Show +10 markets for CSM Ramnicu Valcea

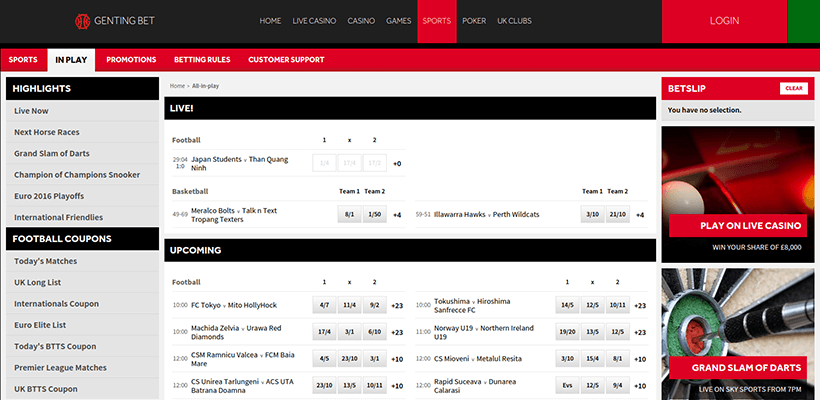(397, 359)
